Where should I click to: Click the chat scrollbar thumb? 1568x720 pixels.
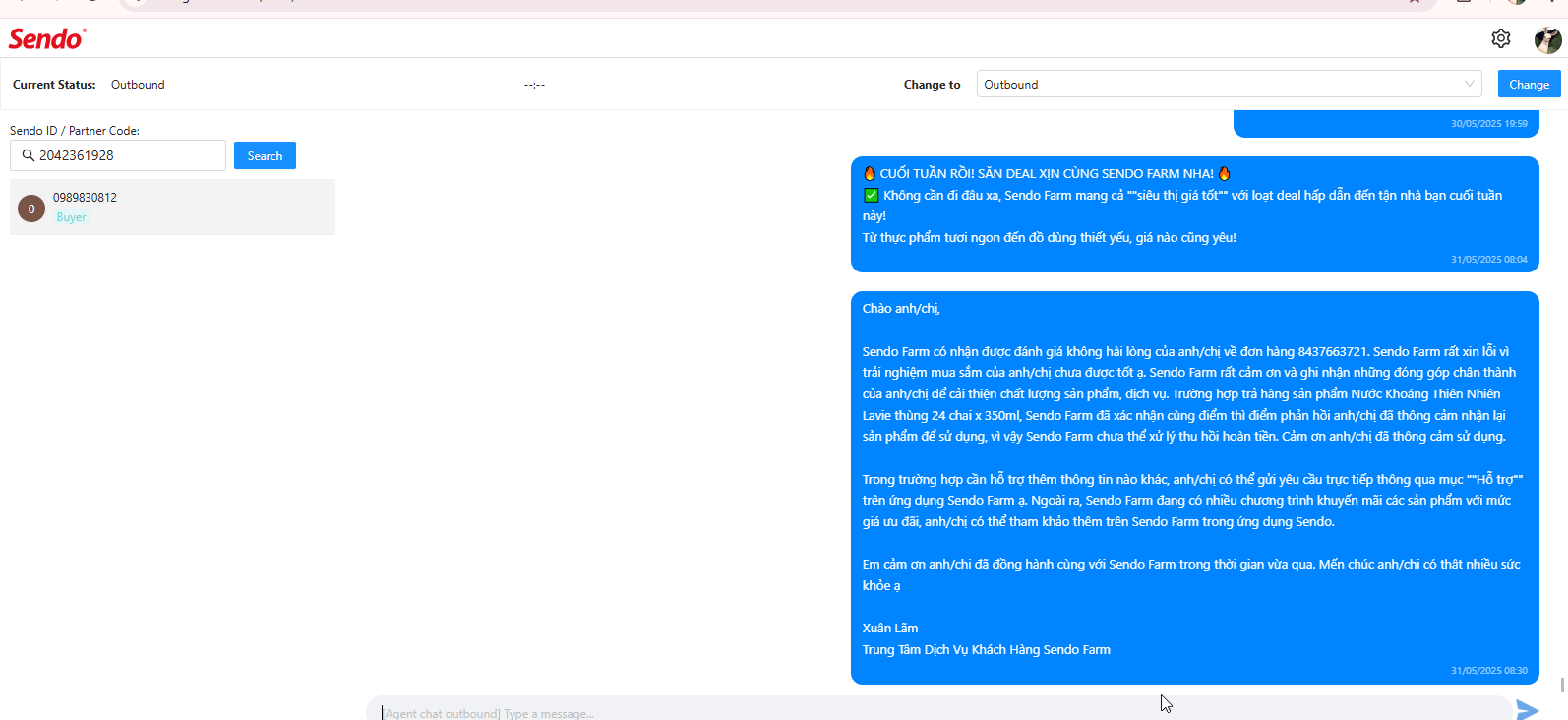(1562, 685)
